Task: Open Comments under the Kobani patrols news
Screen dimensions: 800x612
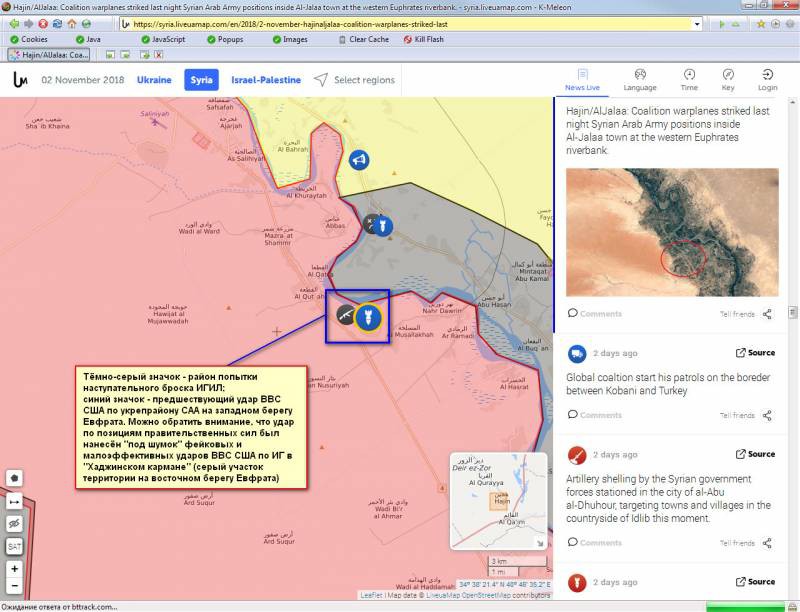Action: tap(595, 415)
